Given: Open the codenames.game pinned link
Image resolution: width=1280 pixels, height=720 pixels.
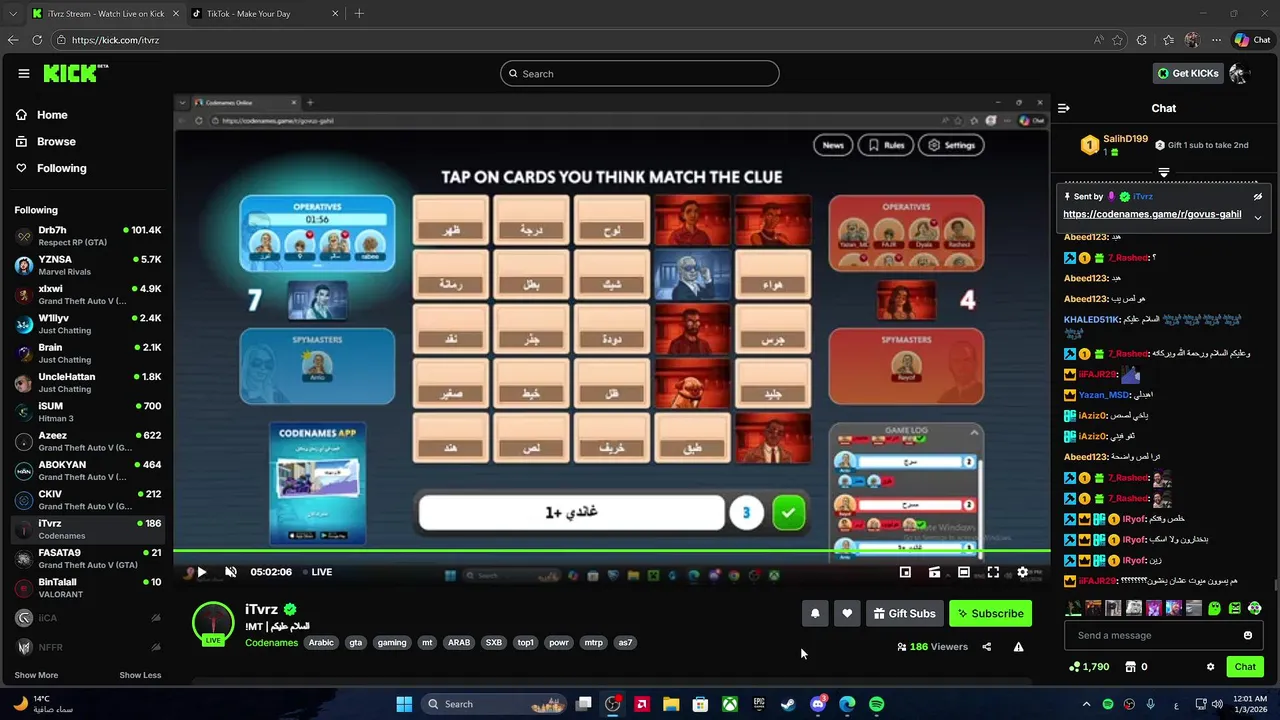Looking at the screenshot, I should click(1152, 214).
